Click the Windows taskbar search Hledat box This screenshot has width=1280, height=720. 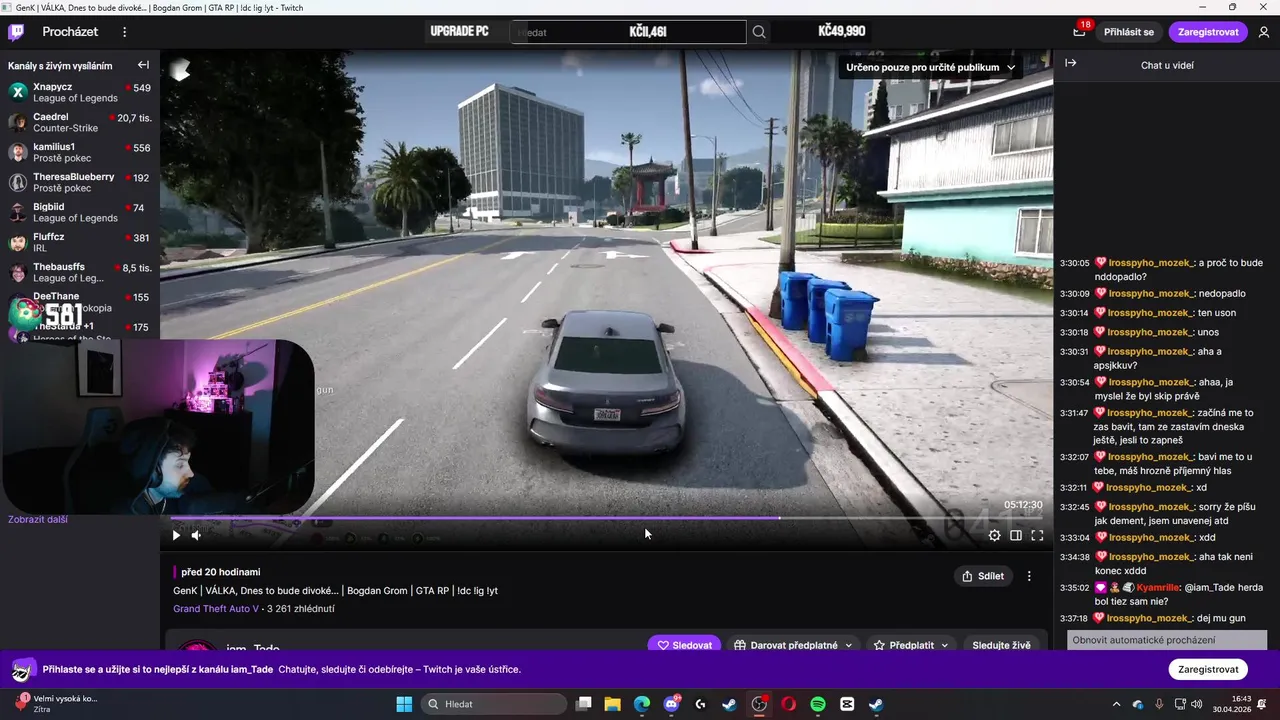coord(494,704)
